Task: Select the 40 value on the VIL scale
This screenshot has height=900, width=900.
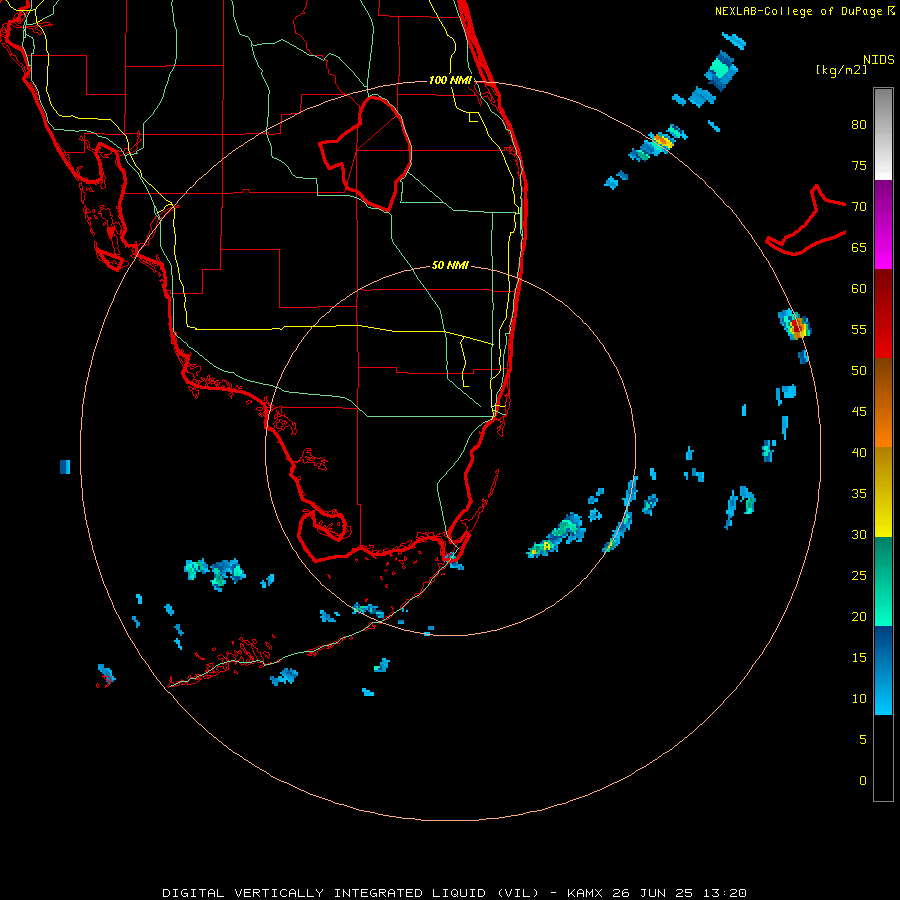Action: [x=859, y=452]
